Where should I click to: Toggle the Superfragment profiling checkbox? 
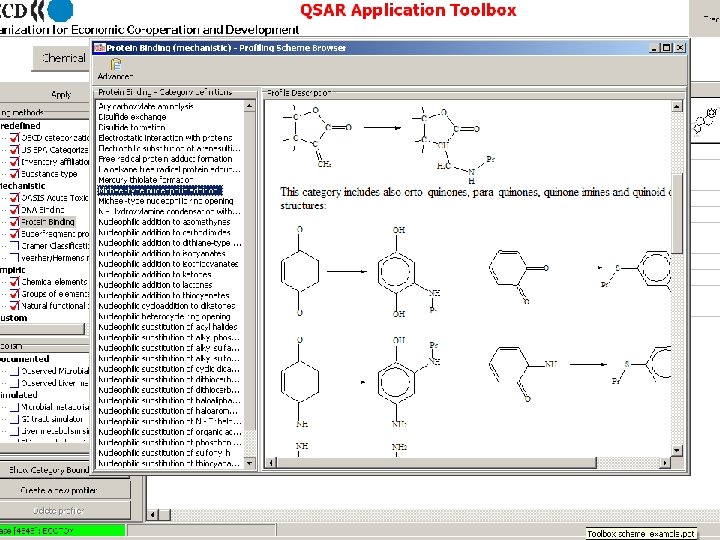tap(15, 234)
